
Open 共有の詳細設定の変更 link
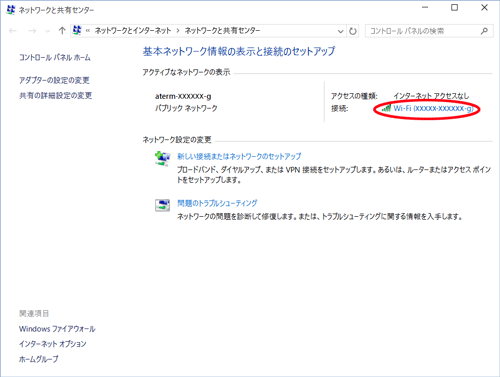point(55,96)
